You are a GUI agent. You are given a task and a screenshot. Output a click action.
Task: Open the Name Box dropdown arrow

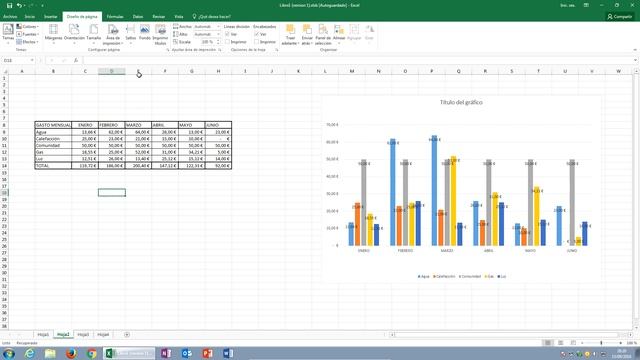point(32,60)
